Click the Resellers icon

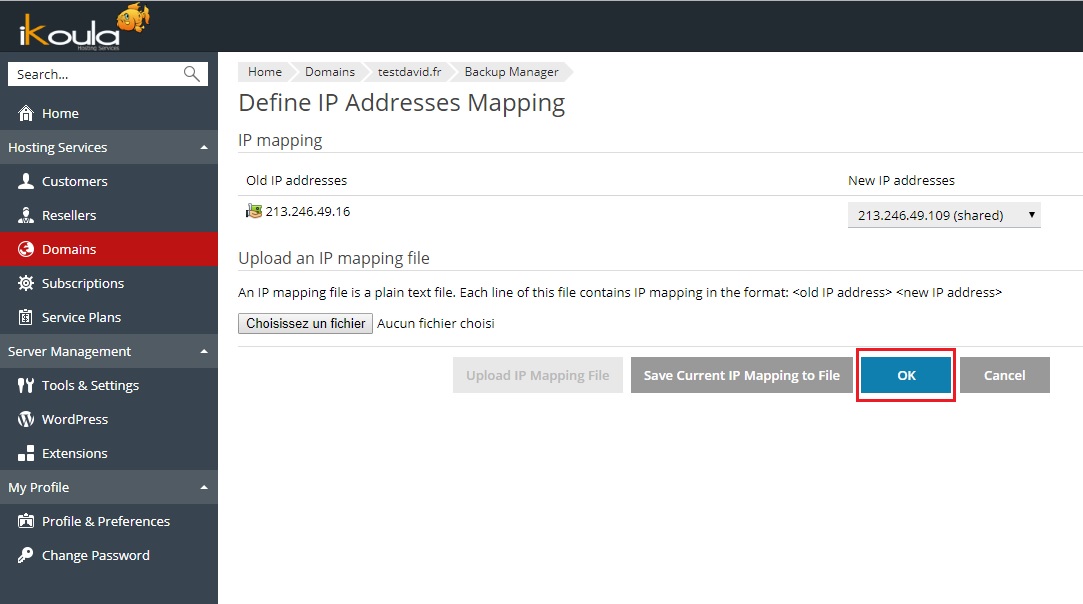[26, 215]
